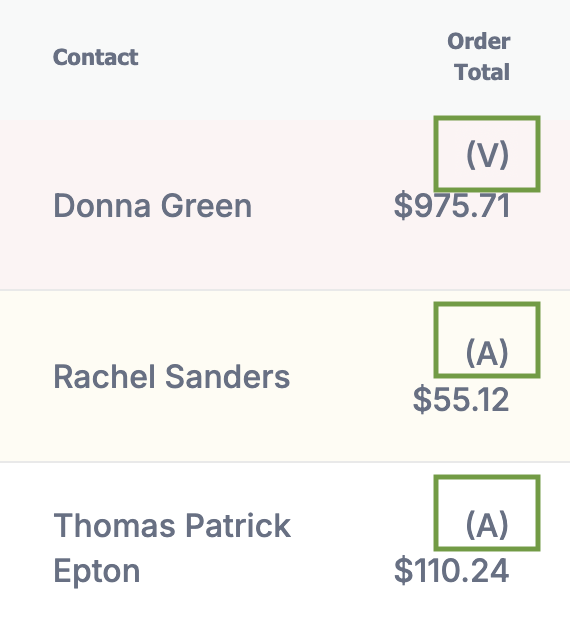Select the $110.24 order total

(x=452, y=571)
